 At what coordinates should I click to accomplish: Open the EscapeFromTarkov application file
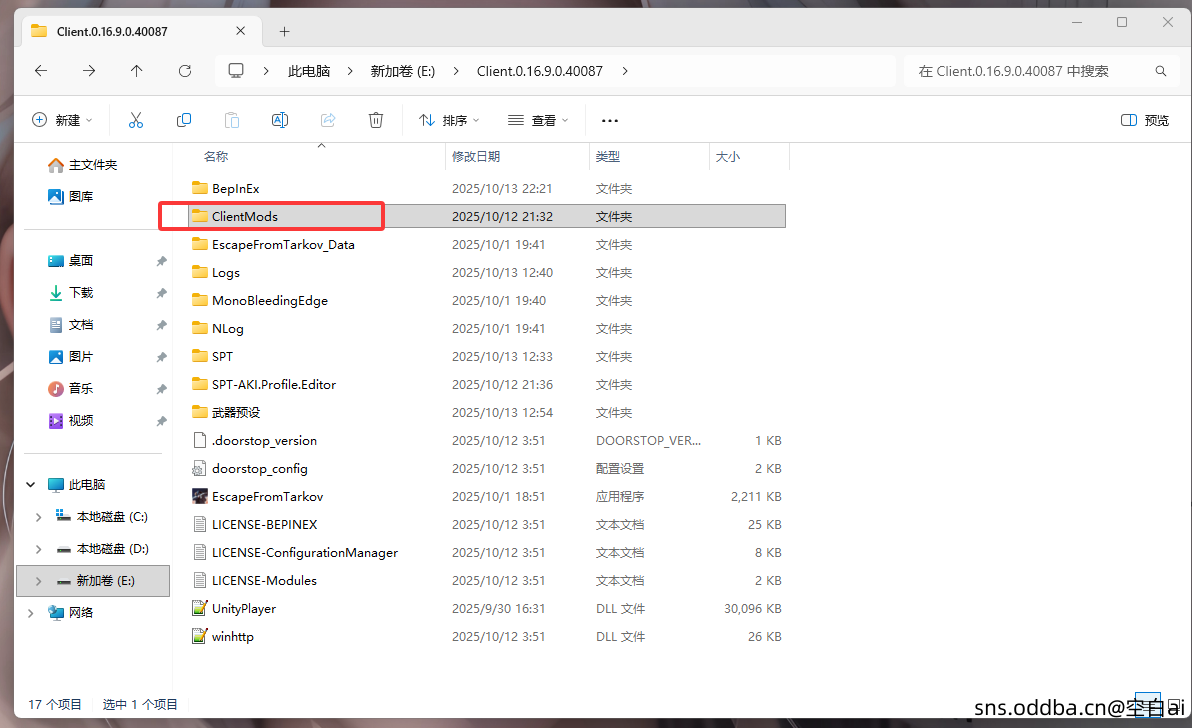click(267, 496)
